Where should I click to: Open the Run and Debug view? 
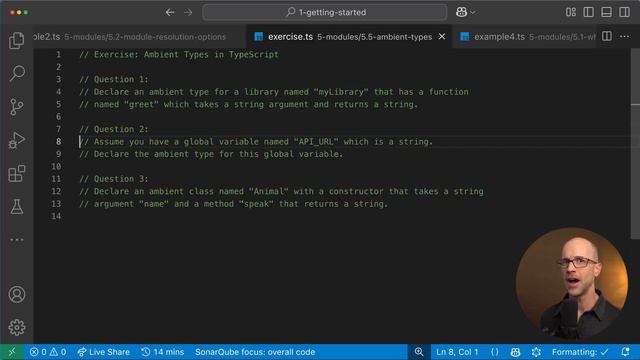(17, 140)
